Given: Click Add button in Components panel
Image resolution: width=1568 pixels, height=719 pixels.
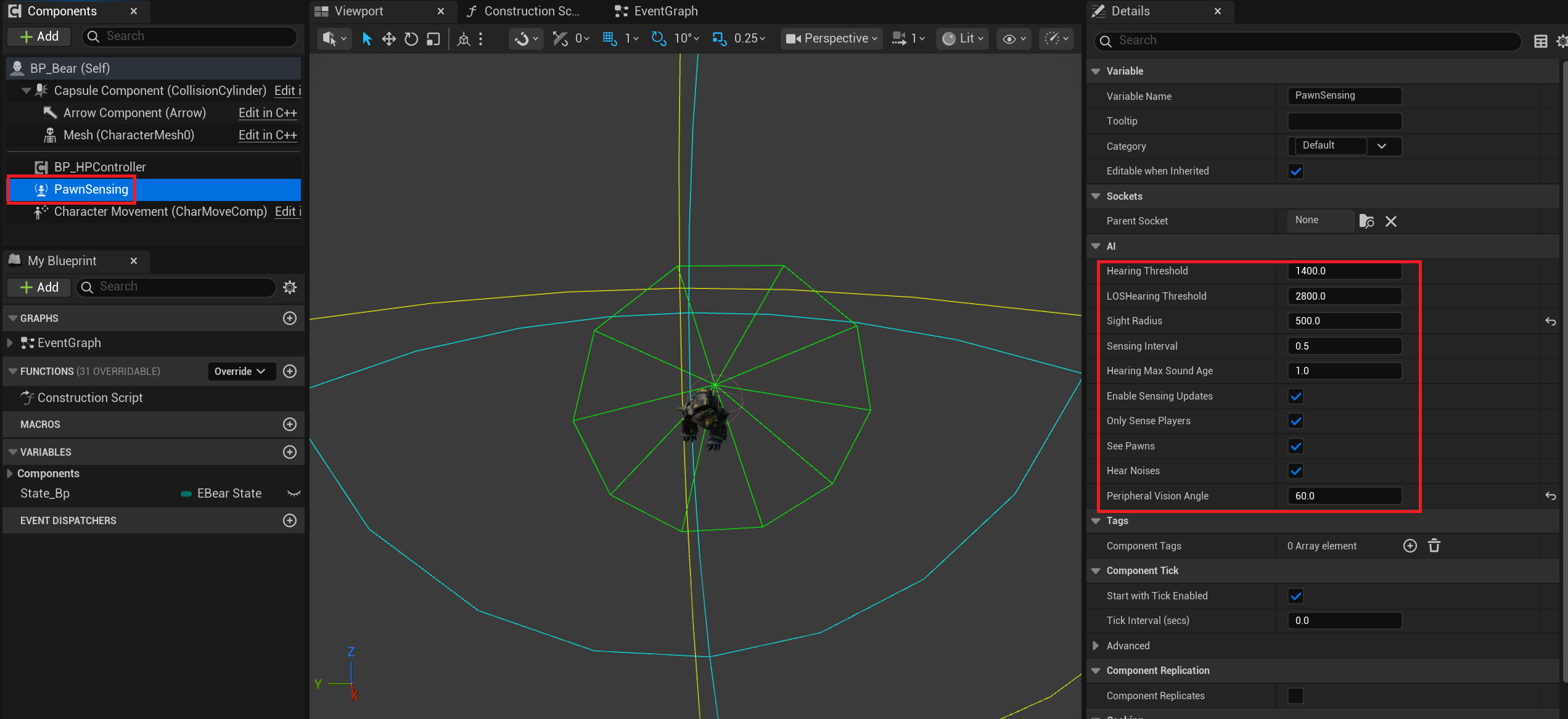Looking at the screenshot, I should pyautogui.click(x=39, y=36).
